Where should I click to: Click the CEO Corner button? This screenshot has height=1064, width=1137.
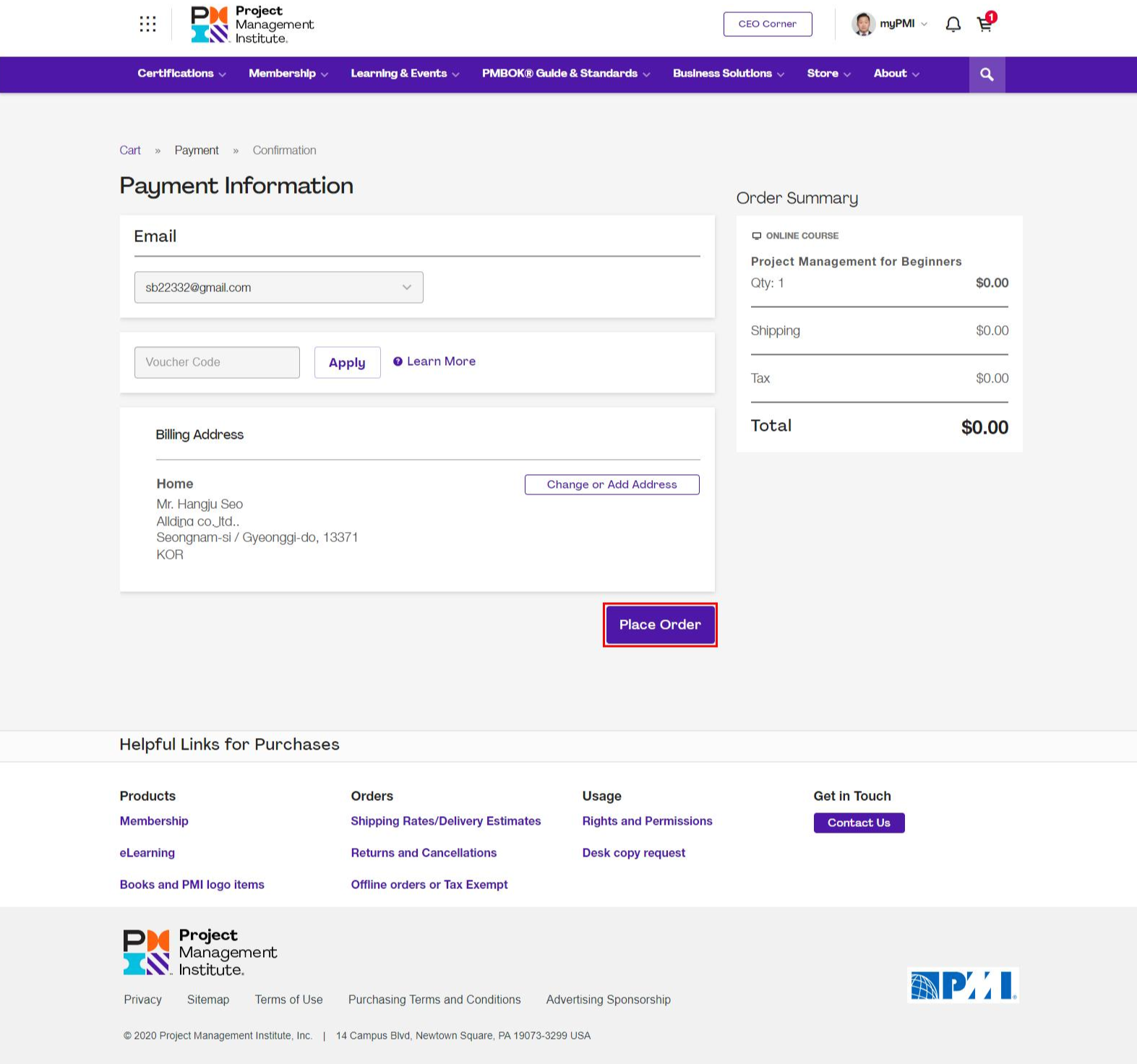tap(768, 24)
